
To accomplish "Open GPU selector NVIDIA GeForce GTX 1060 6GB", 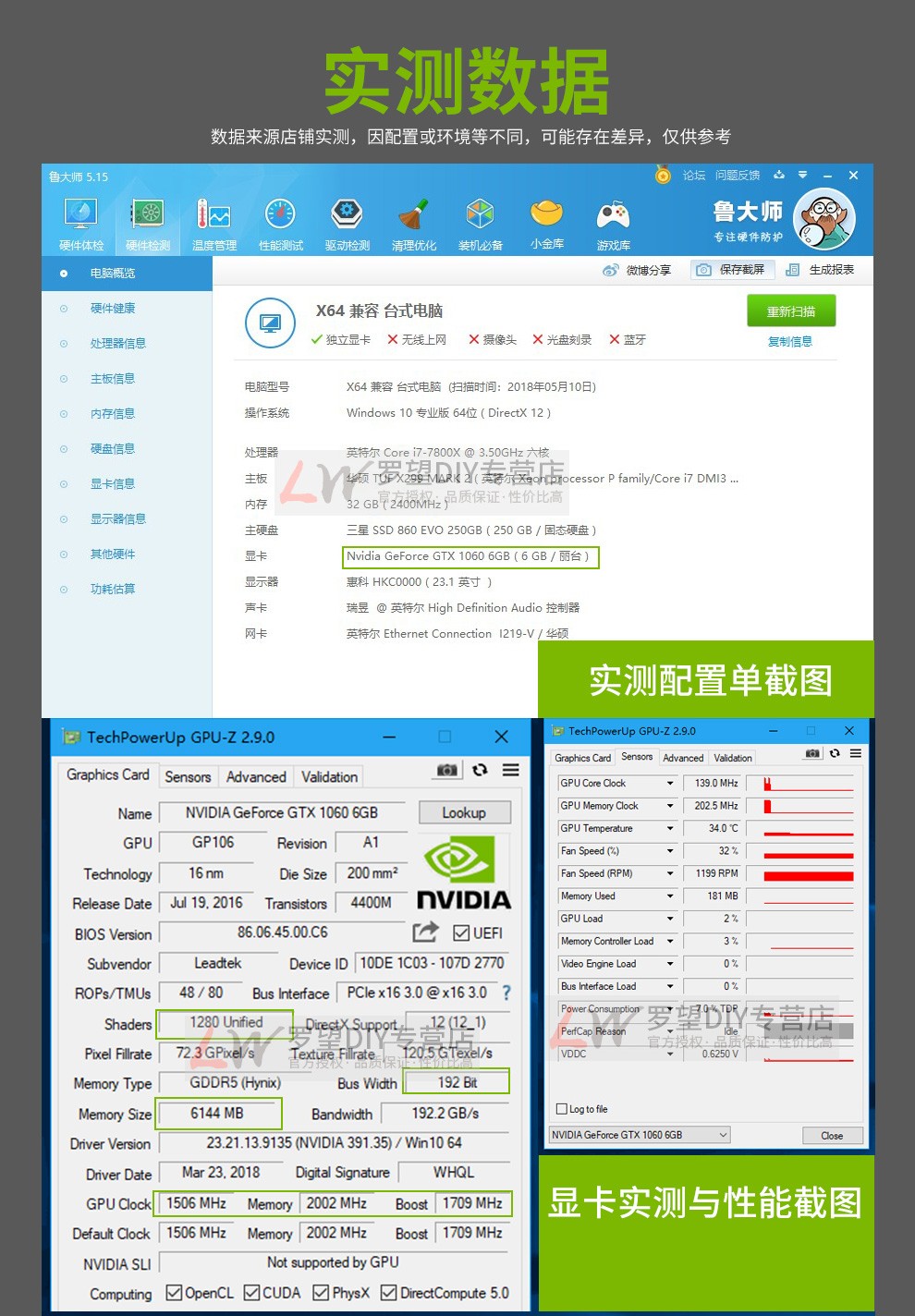I will 640,1135.
